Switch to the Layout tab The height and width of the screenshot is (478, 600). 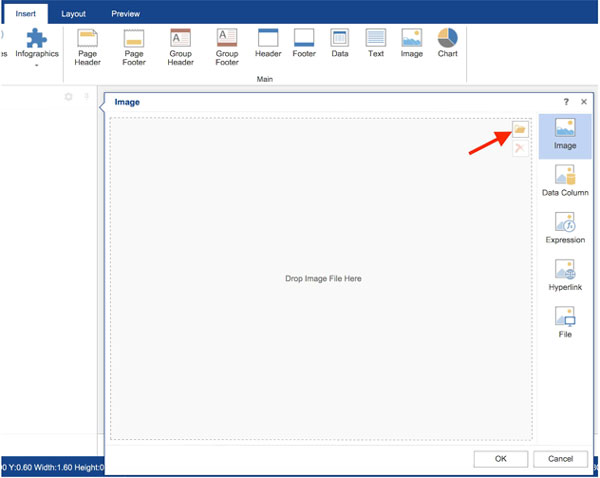pos(73,14)
